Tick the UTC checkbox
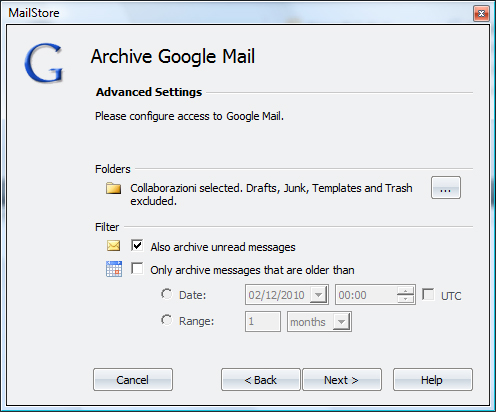496x412 pixels. coord(428,294)
